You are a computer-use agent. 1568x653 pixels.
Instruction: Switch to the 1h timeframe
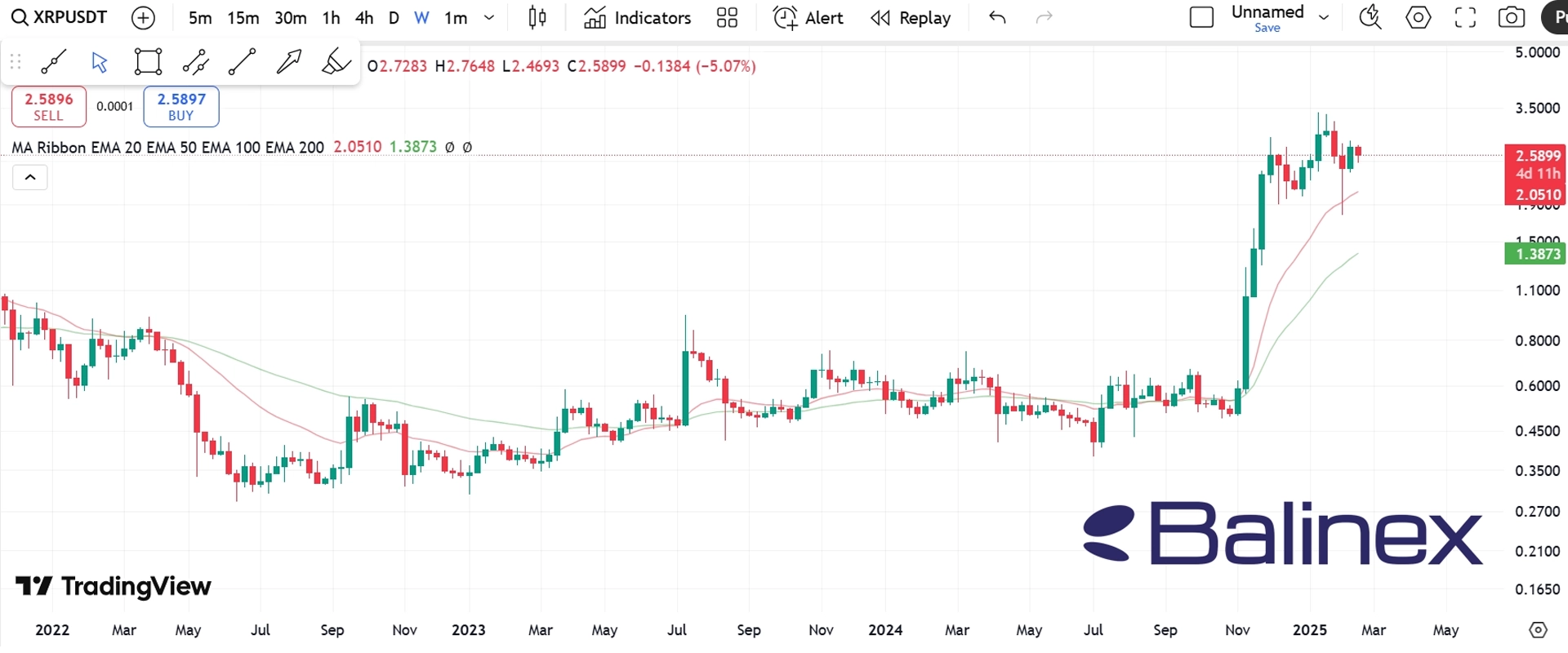331,18
